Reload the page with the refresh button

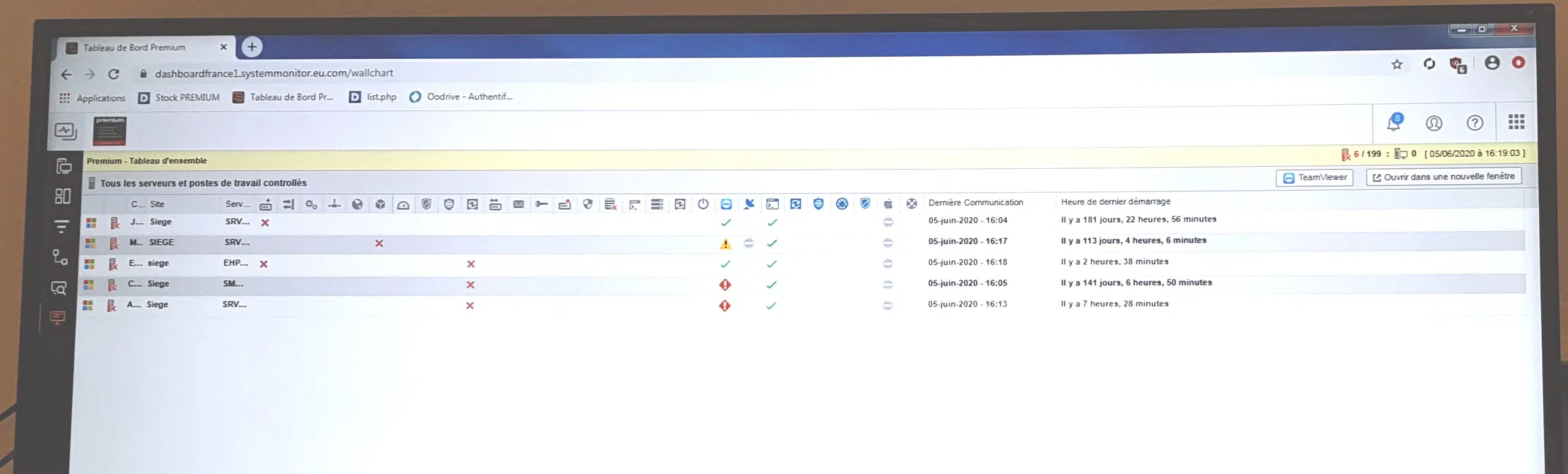point(114,74)
